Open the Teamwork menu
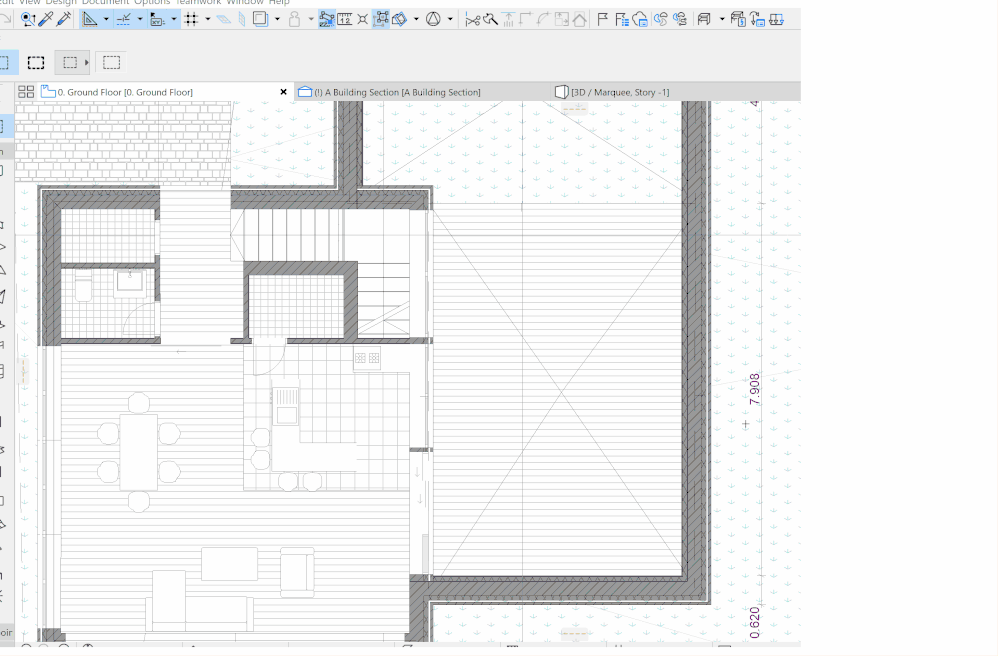The image size is (998, 656). tap(198, 3)
